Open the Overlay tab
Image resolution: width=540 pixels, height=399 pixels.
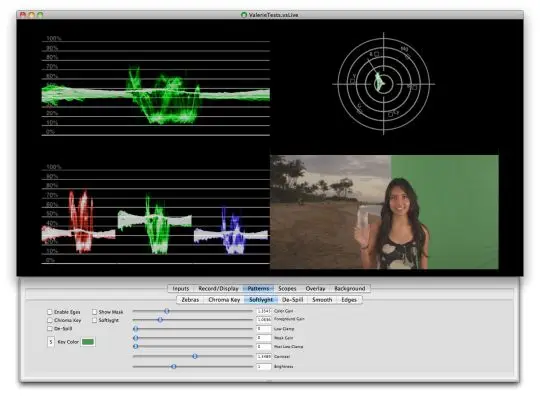click(x=315, y=288)
